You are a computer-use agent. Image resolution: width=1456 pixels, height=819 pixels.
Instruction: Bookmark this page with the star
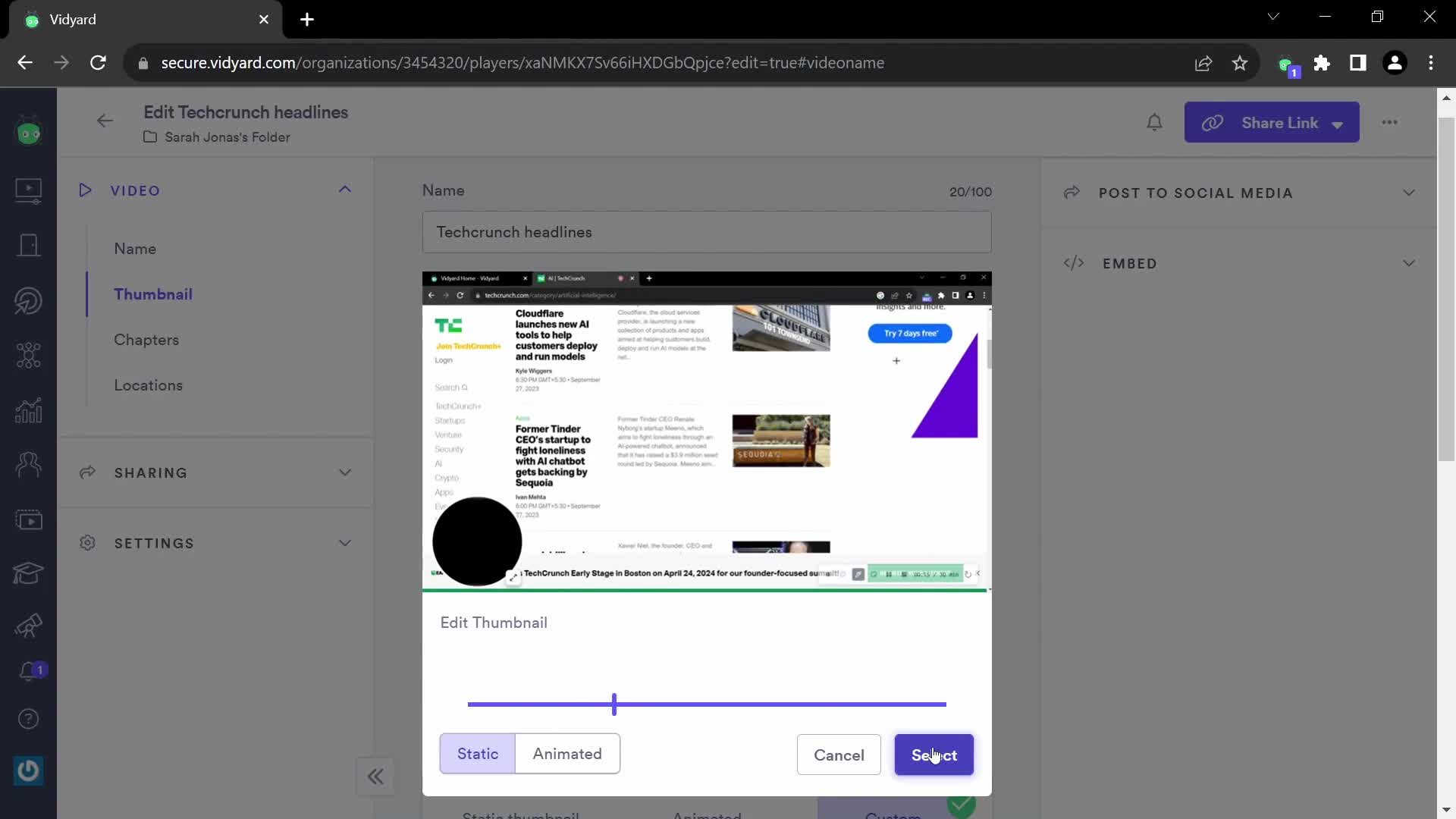(1240, 63)
